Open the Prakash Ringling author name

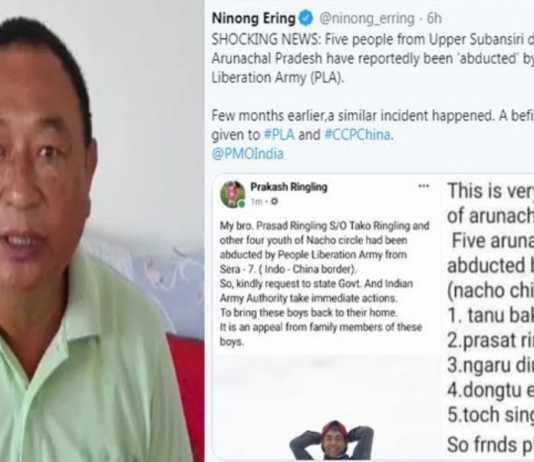pos(289,187)
